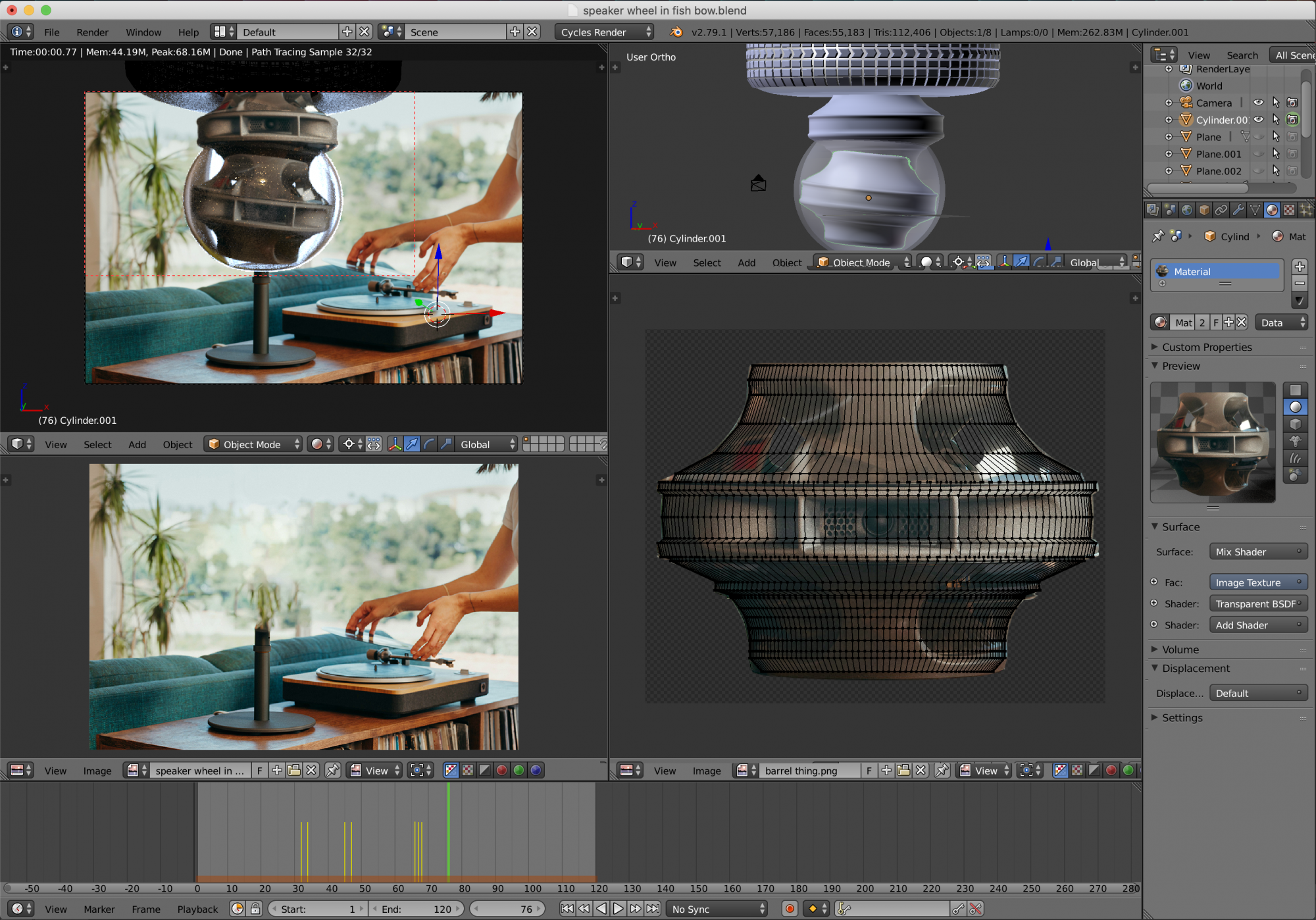This screenshot has width=1316, height=920.
Task: Open the Render properties tab
Action: click(x=1153, y=210)
